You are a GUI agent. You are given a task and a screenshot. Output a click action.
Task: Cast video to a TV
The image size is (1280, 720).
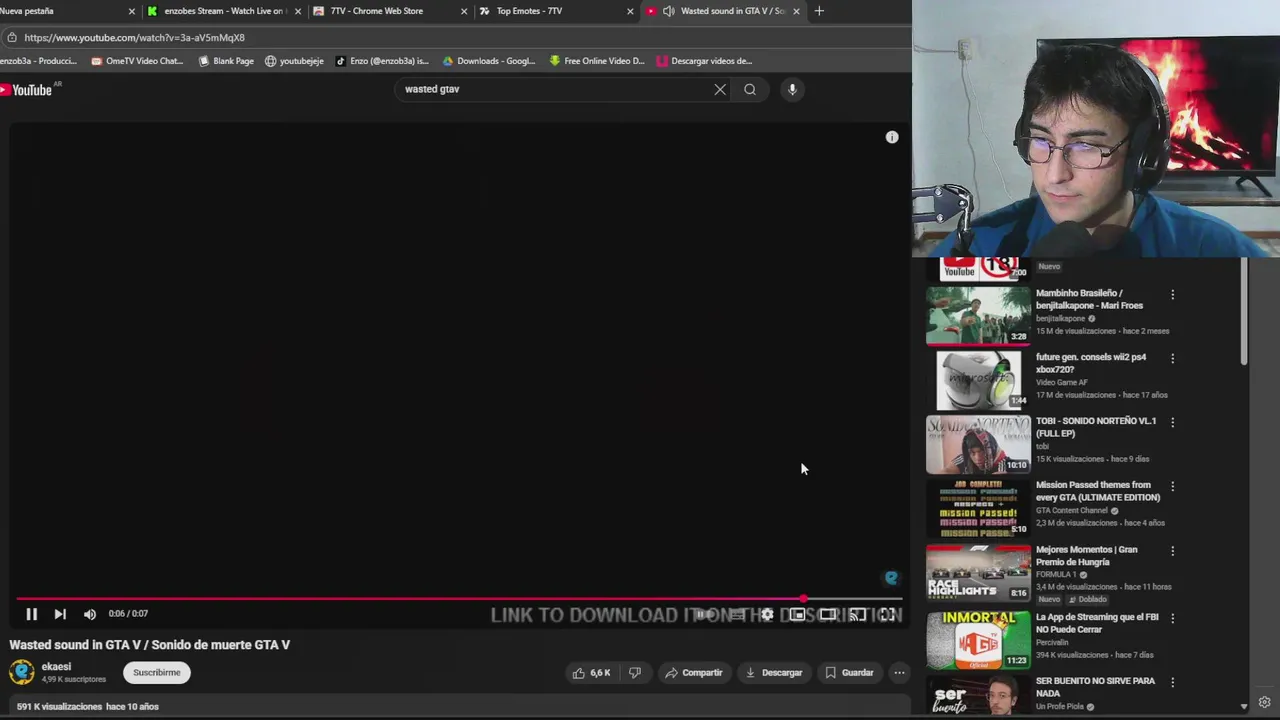(857, 614)
